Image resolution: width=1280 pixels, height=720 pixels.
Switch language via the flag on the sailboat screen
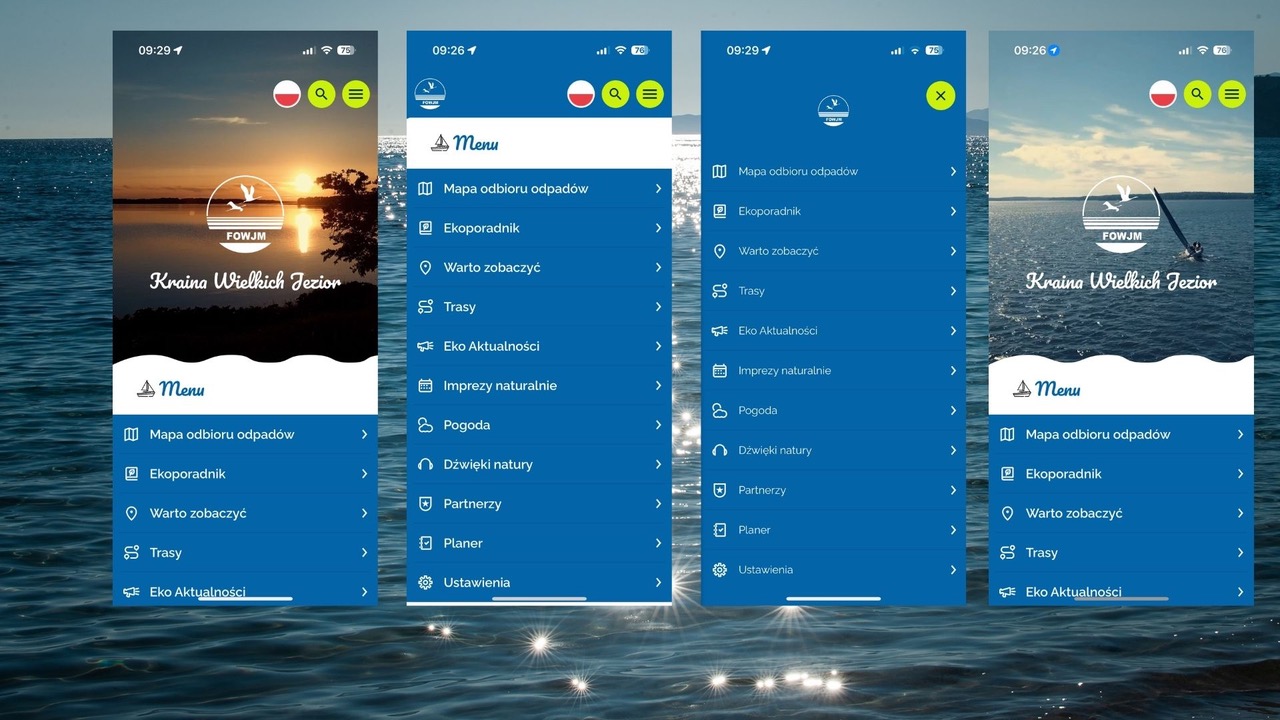[1163, 94]
